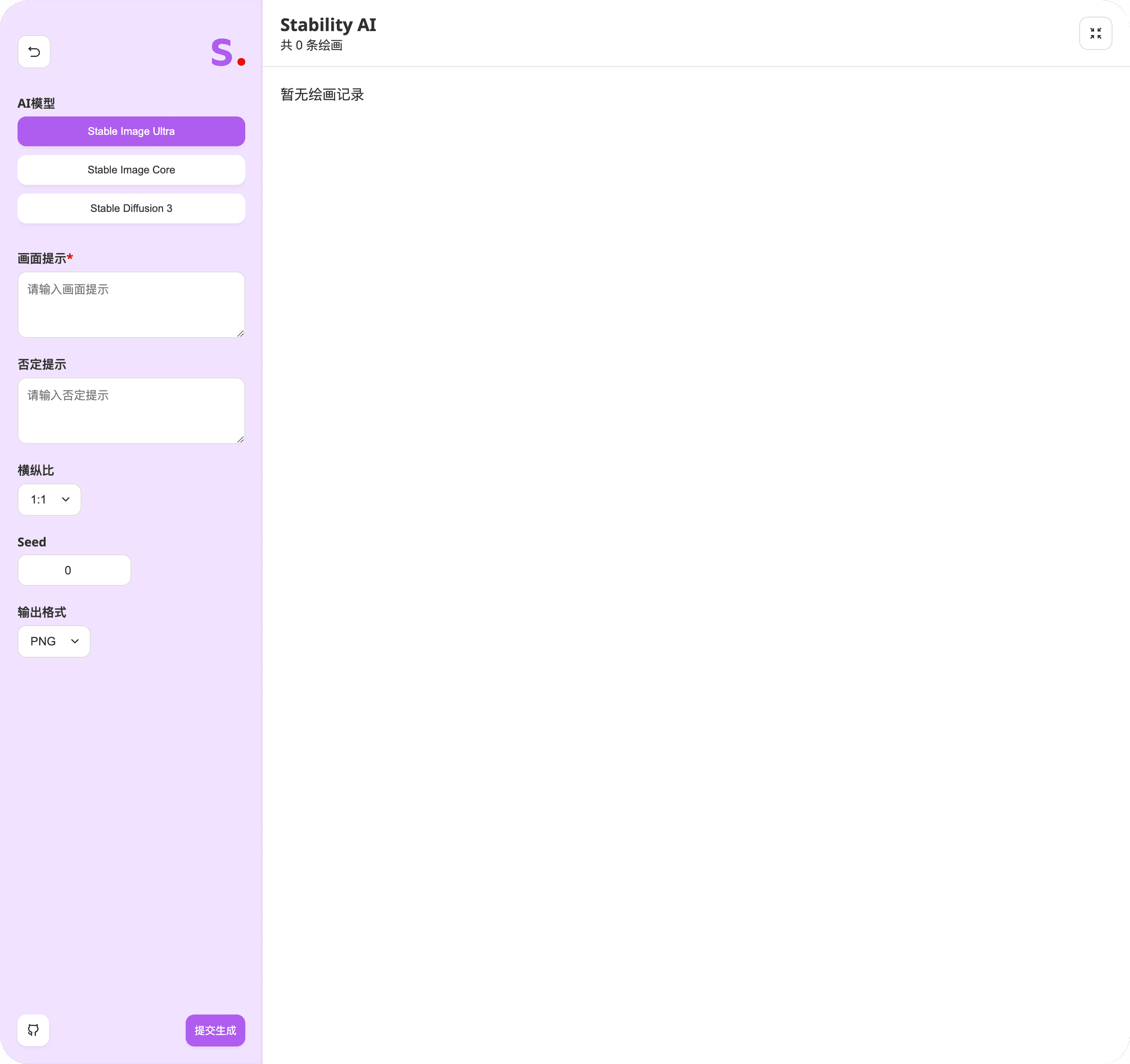Click the 提交生成 submit button

coord(215,1030)
